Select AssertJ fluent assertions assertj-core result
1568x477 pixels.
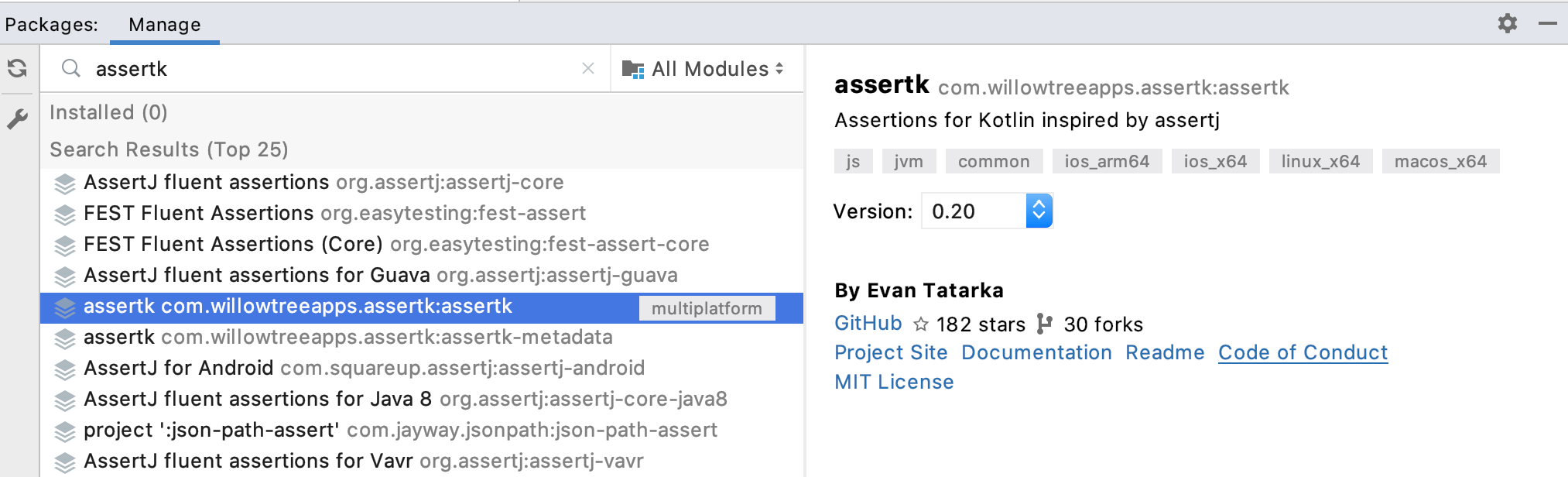coord(422,183)
